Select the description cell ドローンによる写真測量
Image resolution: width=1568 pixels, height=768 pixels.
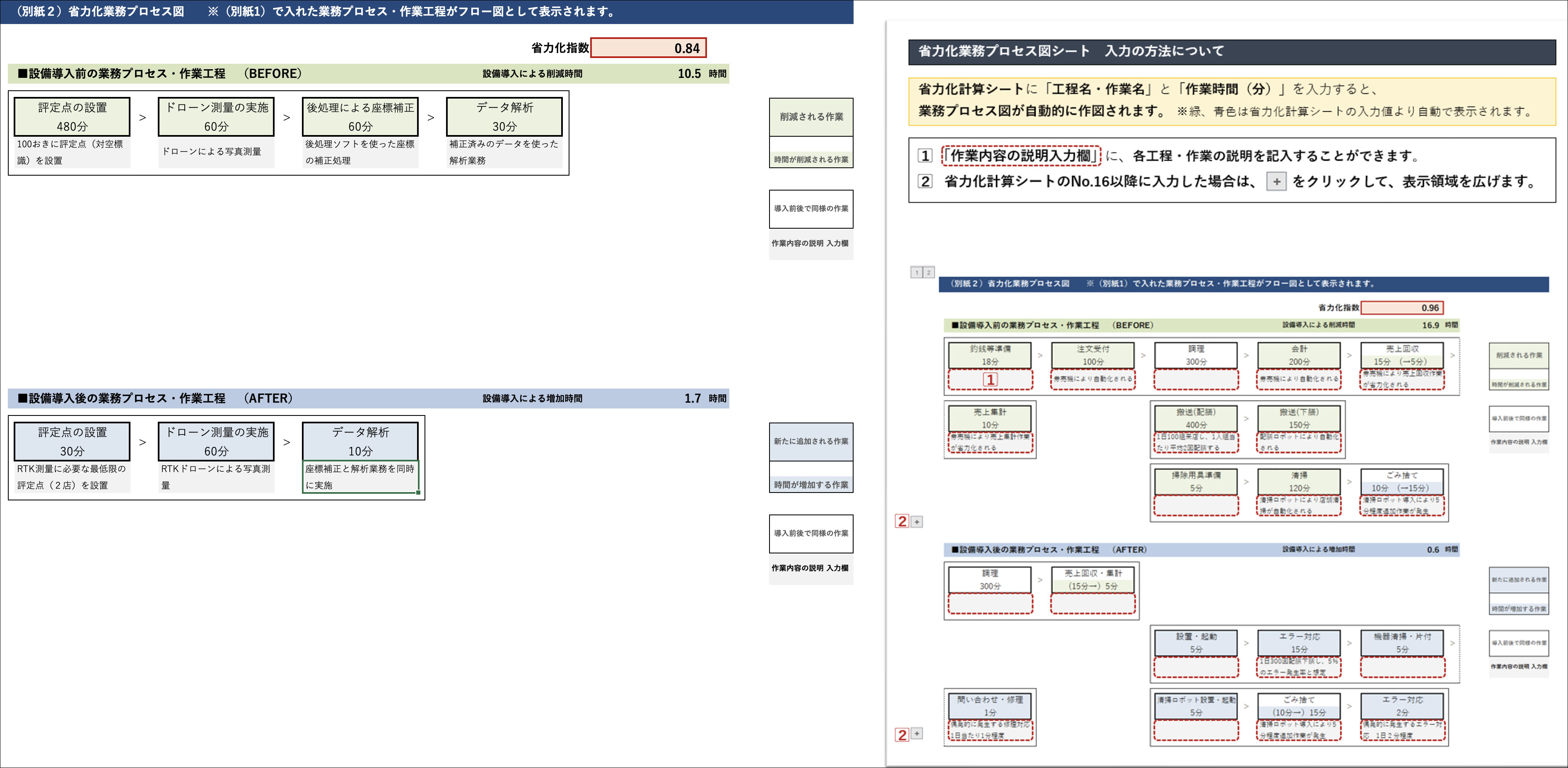(216, 152)
